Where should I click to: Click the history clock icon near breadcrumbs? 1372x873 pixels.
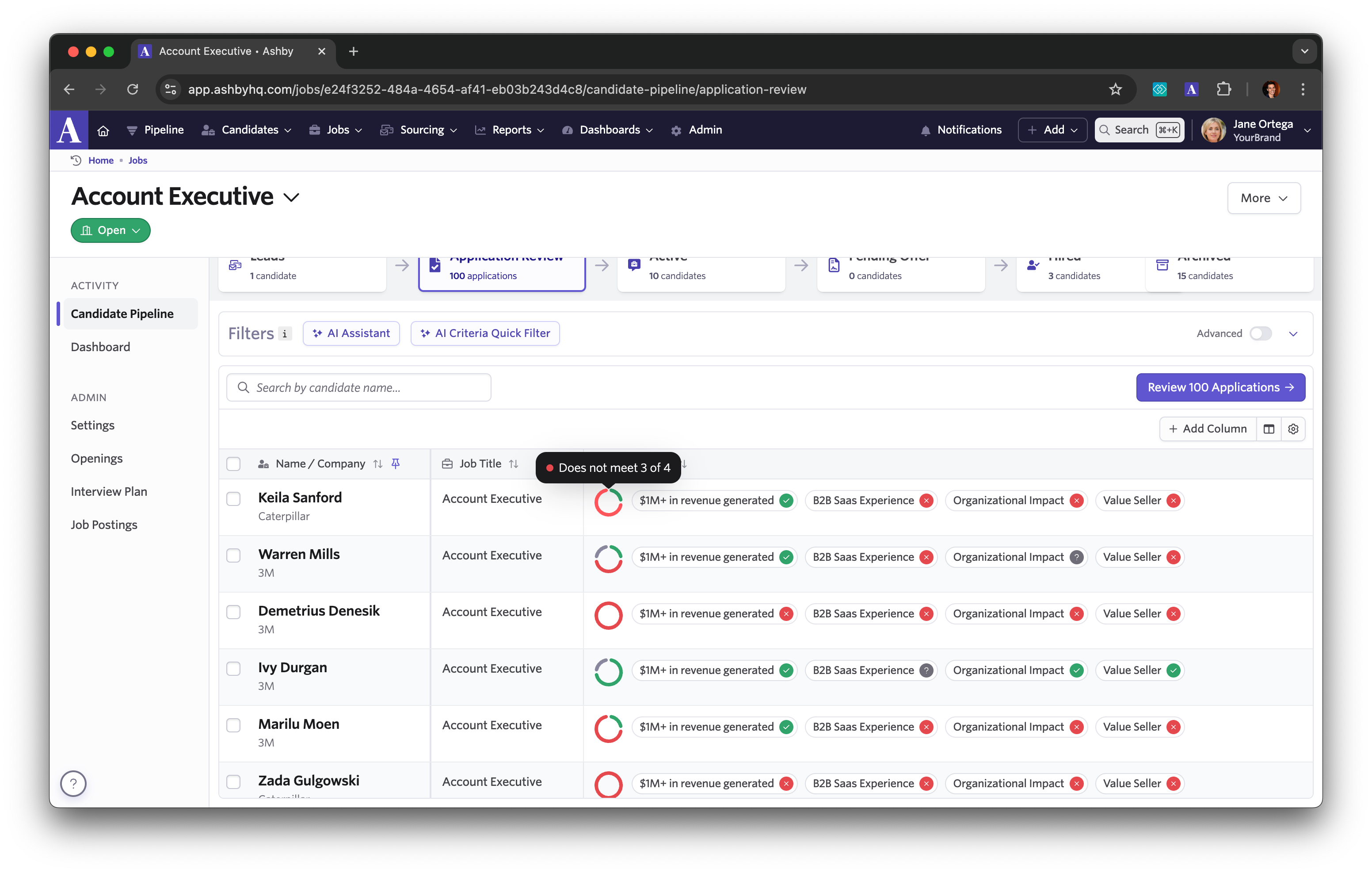76,160
